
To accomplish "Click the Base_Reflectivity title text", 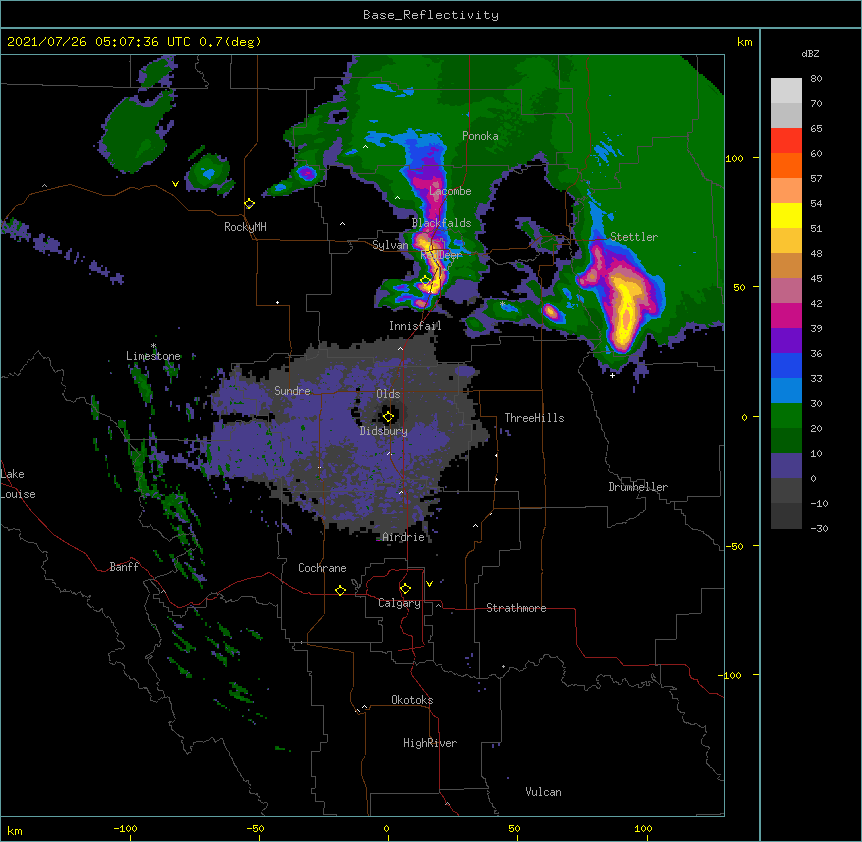I will tap(431, 15).
